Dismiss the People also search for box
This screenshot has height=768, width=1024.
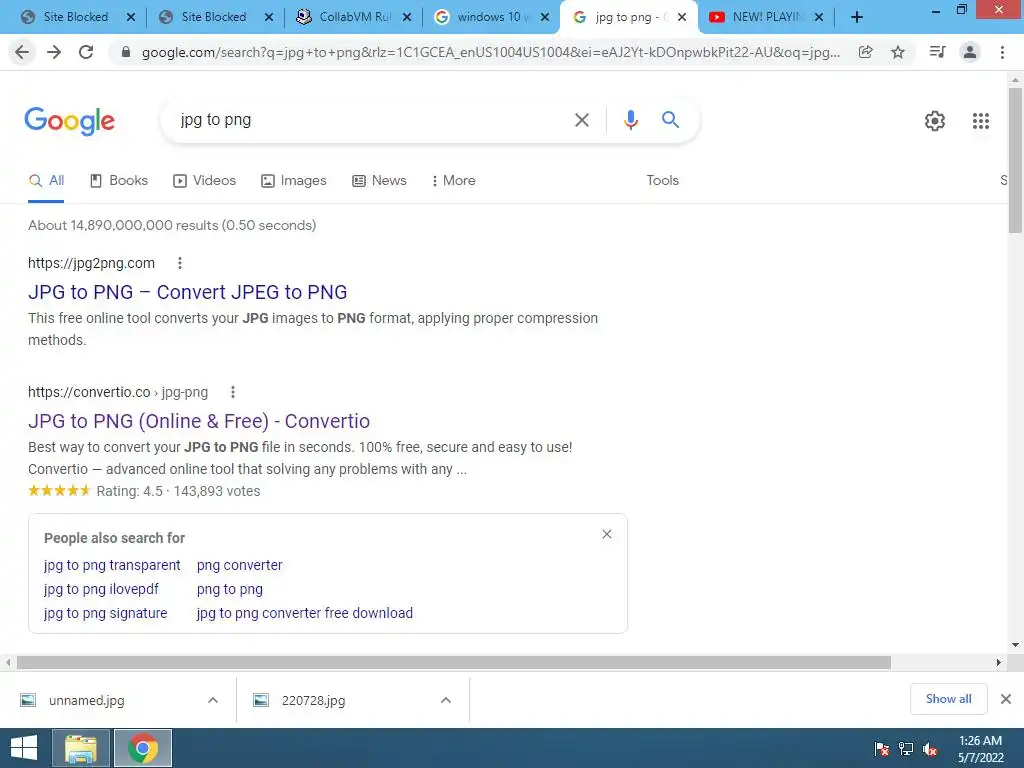[x=607, y=534]
